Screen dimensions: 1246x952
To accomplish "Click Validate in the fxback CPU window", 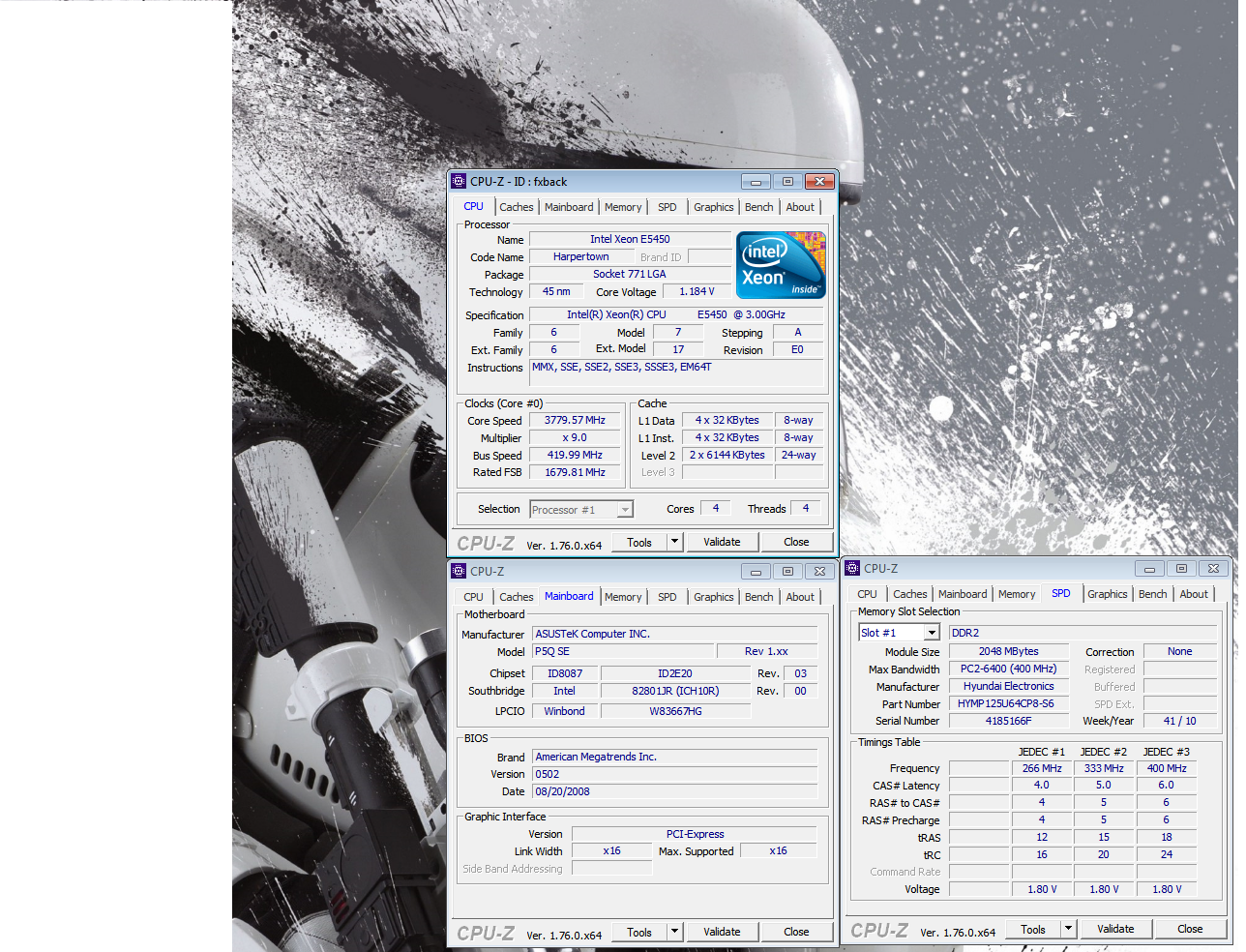I will 722,542.
